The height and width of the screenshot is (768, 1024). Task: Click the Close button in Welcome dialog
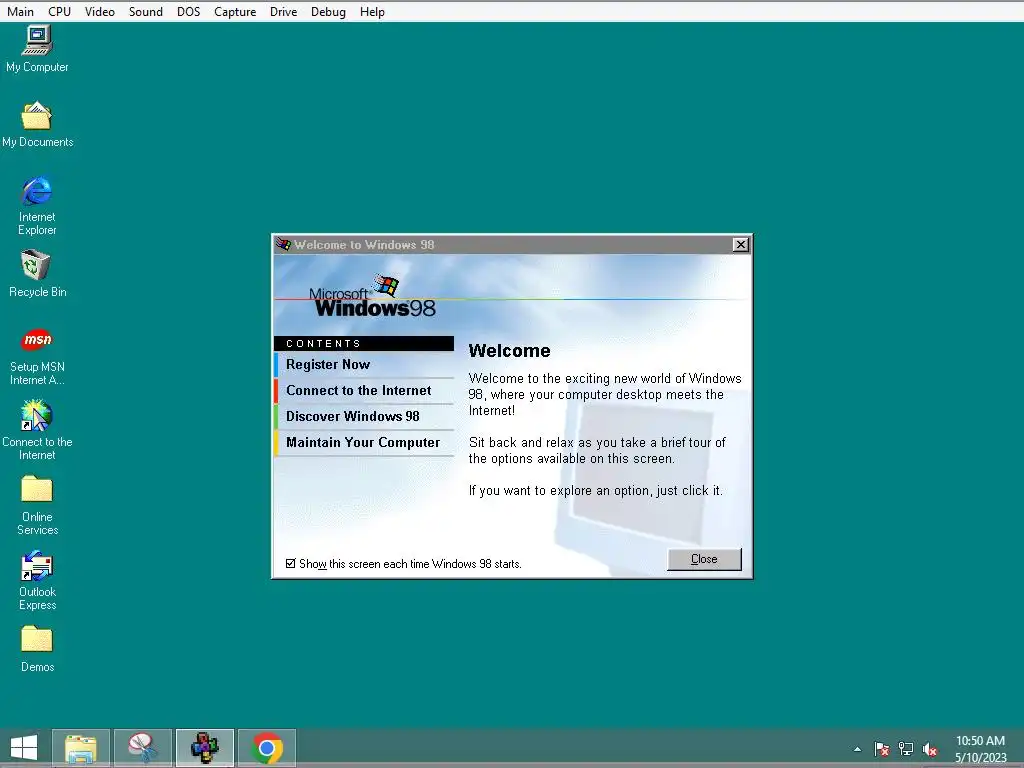704,559
